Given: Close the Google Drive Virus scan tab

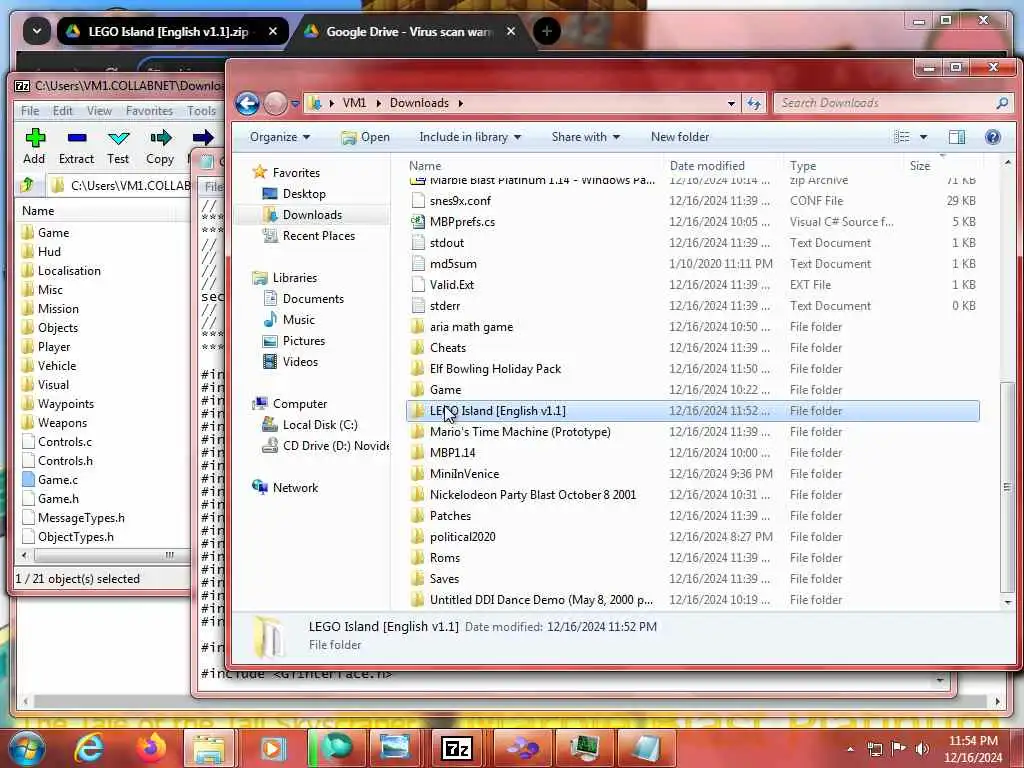Looking at the screenshot, I should (511, 31).
